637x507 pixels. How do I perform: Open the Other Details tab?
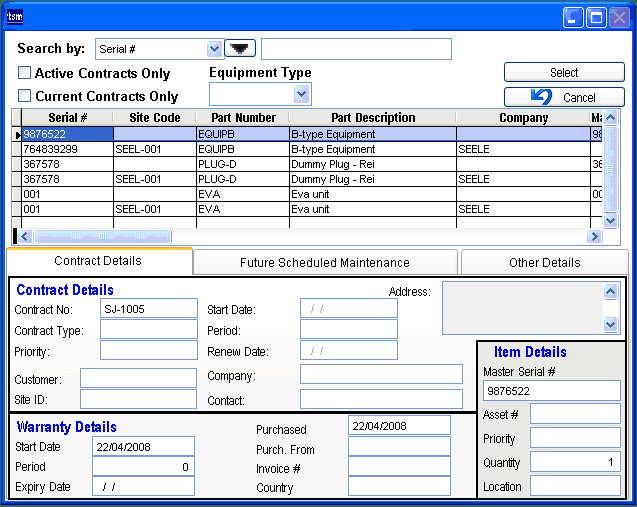(x=544, y=263)
